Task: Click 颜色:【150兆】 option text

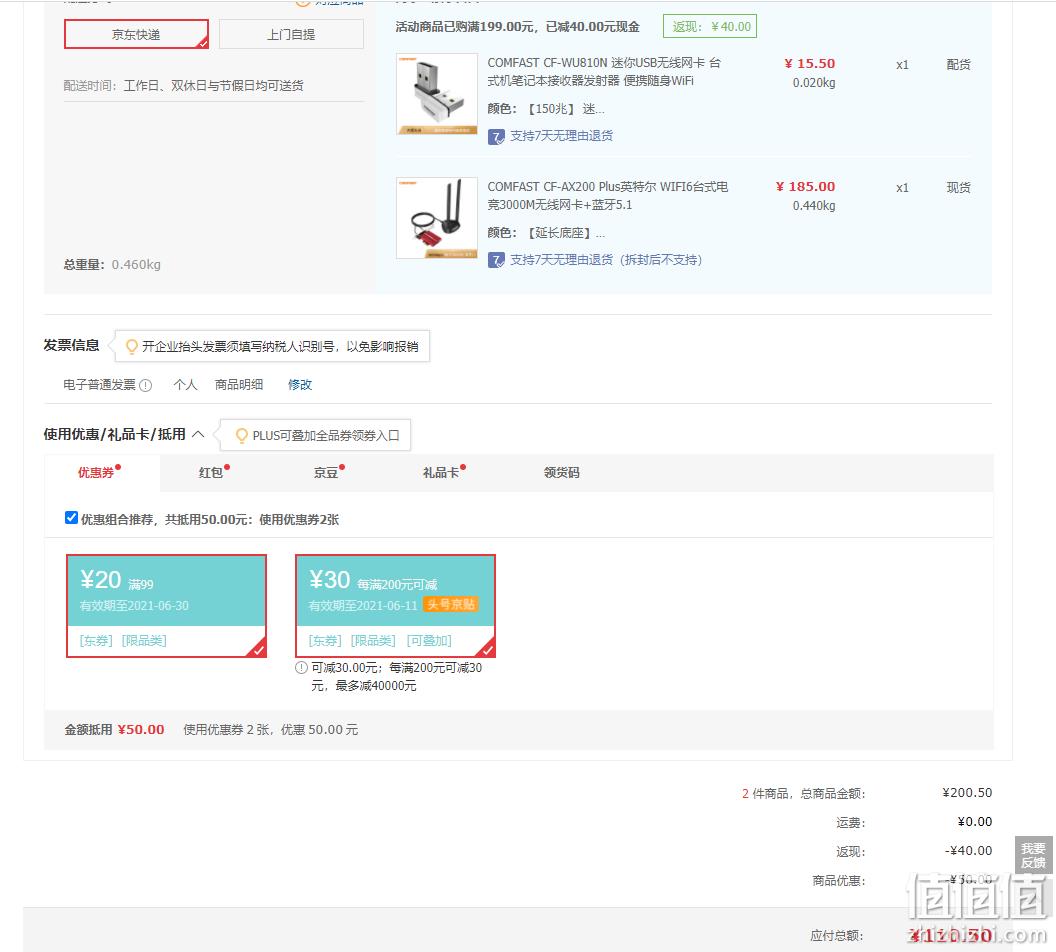Action: point(546,109)
